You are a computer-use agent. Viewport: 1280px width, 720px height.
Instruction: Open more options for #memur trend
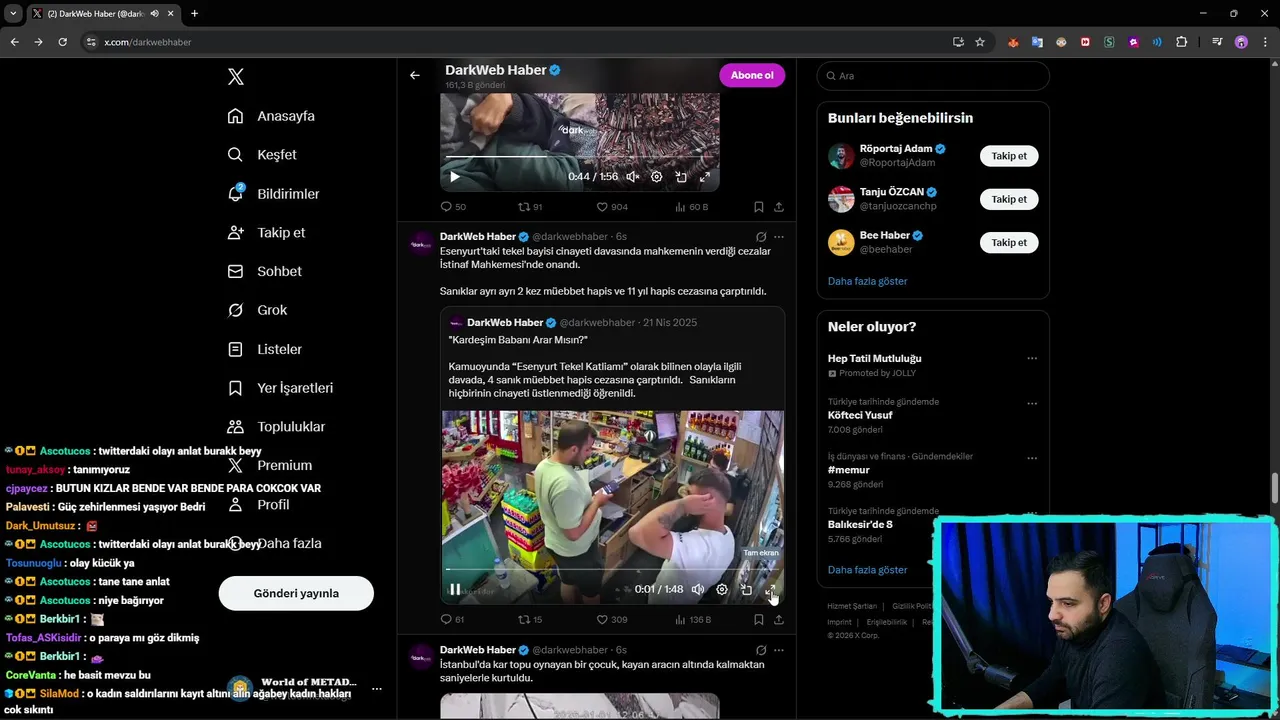pos(1032,459)
